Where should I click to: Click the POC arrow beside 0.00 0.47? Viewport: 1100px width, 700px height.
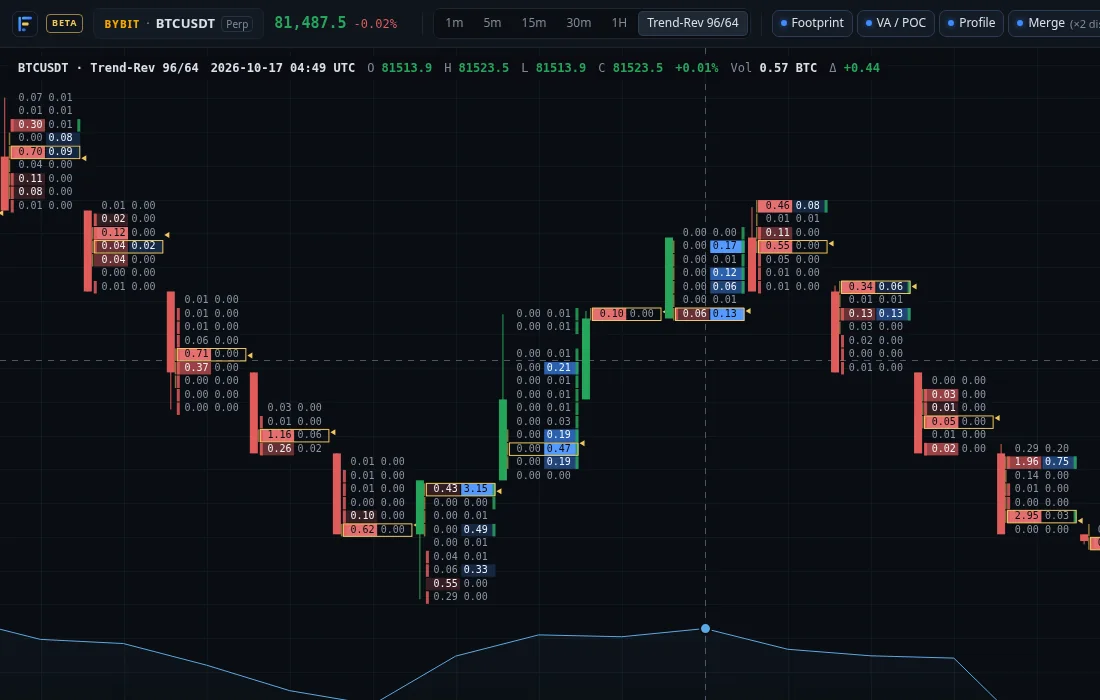point(582,443)
